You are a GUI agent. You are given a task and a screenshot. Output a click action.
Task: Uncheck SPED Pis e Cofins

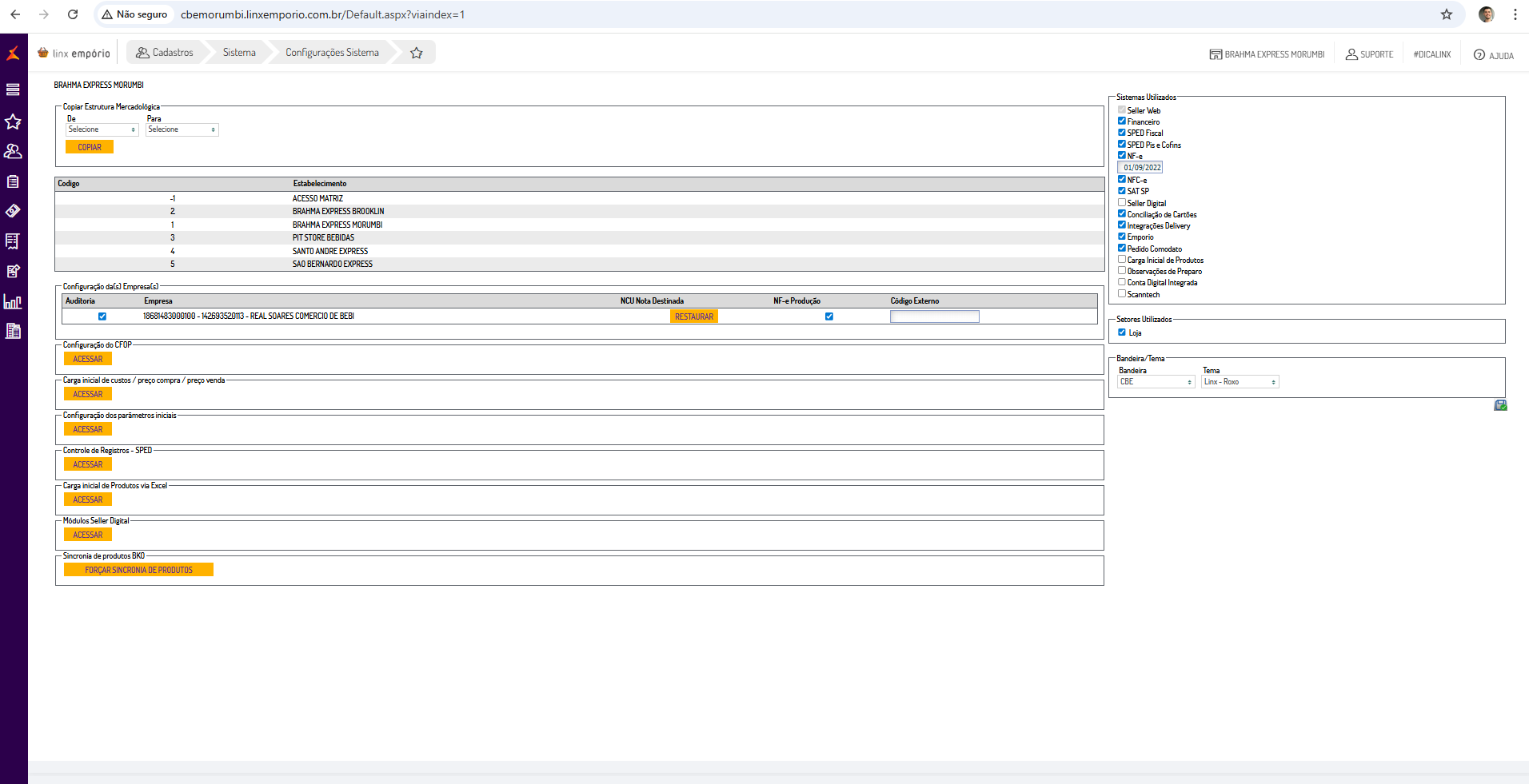click(x=1122, y=145)
